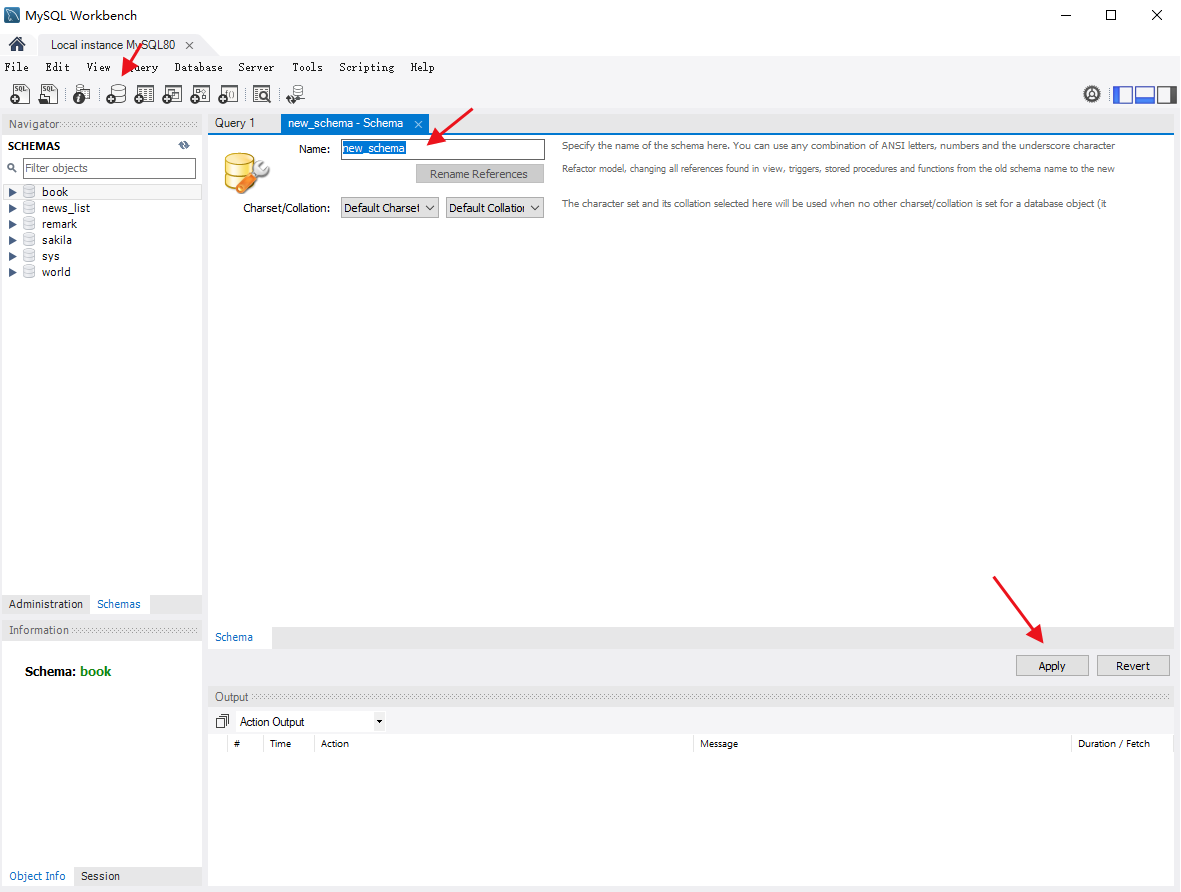Create a new schema toolbar icon
Viewport: 1181px width, 892px height.
click(116, 94)
